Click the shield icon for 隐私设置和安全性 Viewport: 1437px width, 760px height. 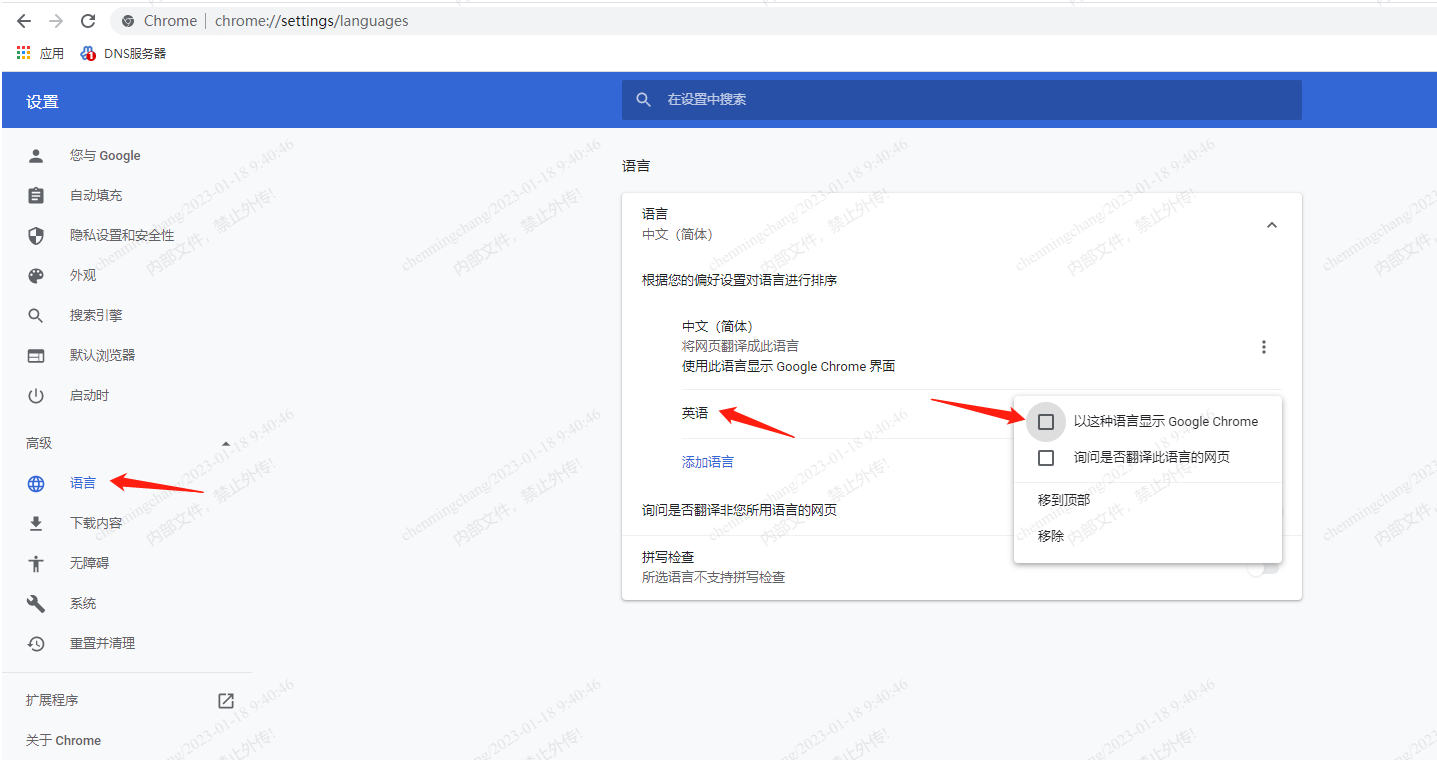pyautogui.click(x=36, y=235)
